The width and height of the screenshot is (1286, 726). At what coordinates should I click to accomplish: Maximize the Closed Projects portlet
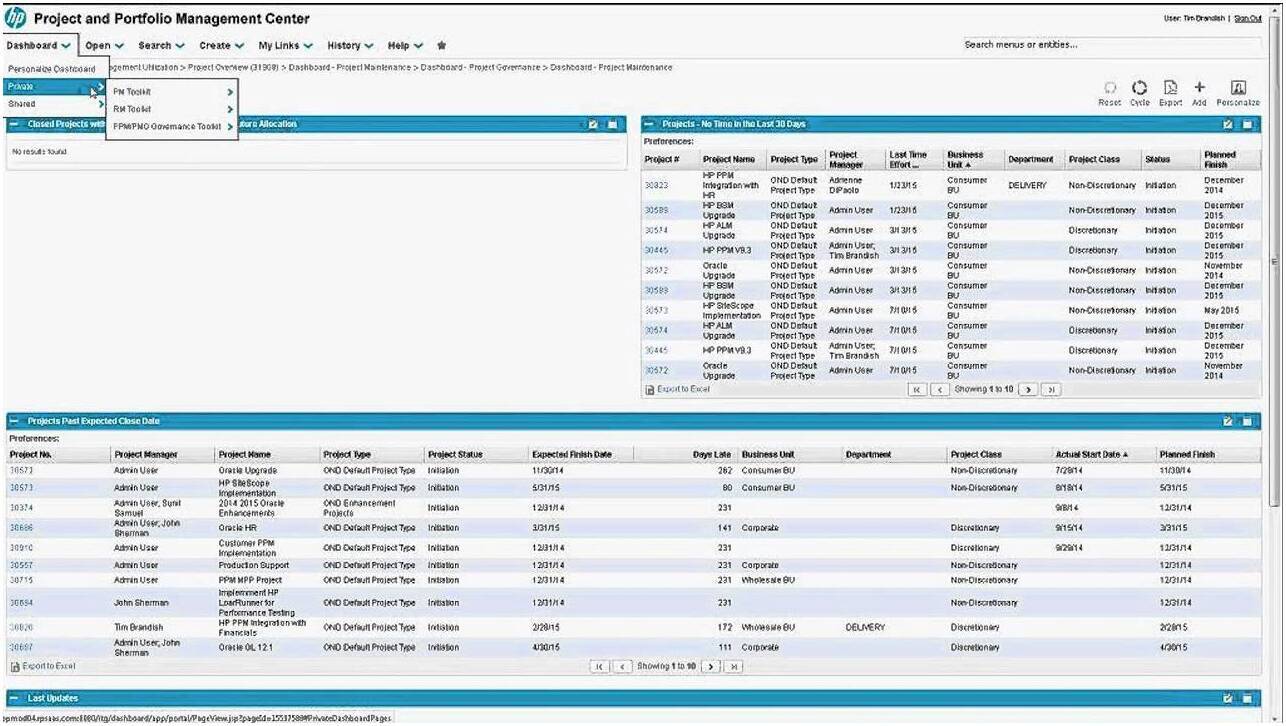(614, 124)
